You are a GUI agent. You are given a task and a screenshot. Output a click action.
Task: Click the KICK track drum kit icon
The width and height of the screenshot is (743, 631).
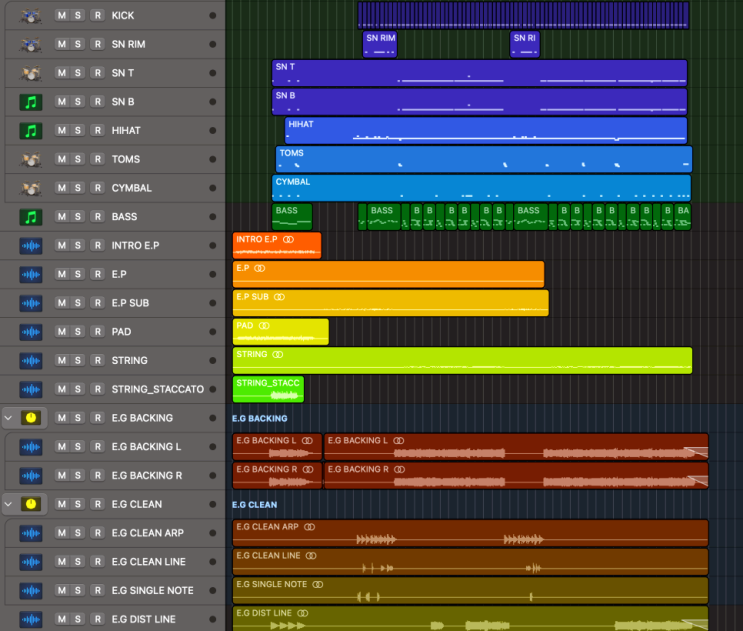pos(30,16)
